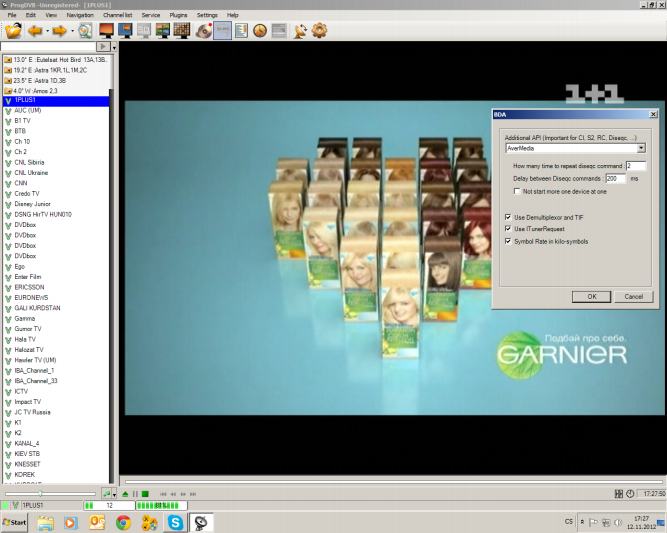The width and height of the screenshot is (667, 533).
Task: Open the Channel list menu
Action: [118, 16]
